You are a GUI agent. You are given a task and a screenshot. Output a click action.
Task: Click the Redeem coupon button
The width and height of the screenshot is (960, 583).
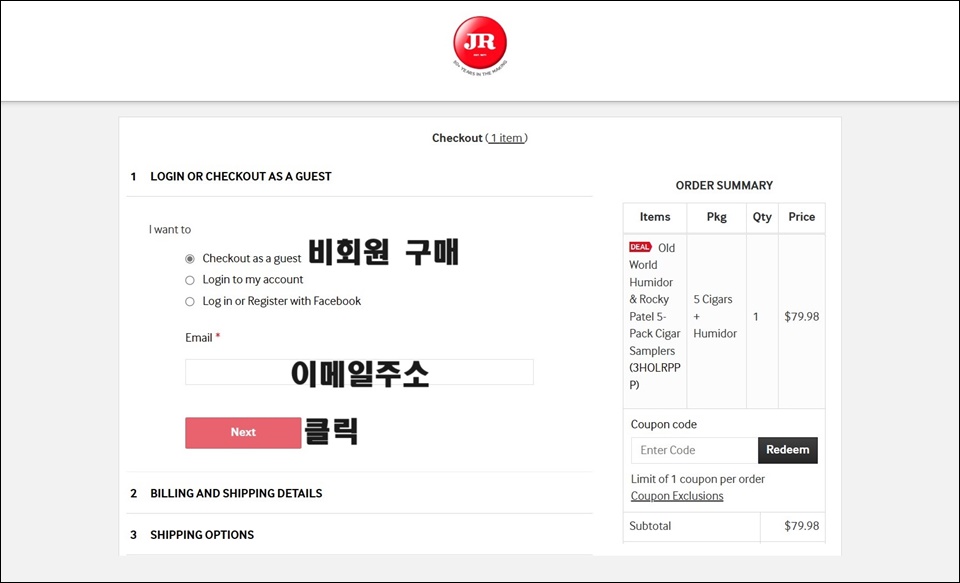787,450
